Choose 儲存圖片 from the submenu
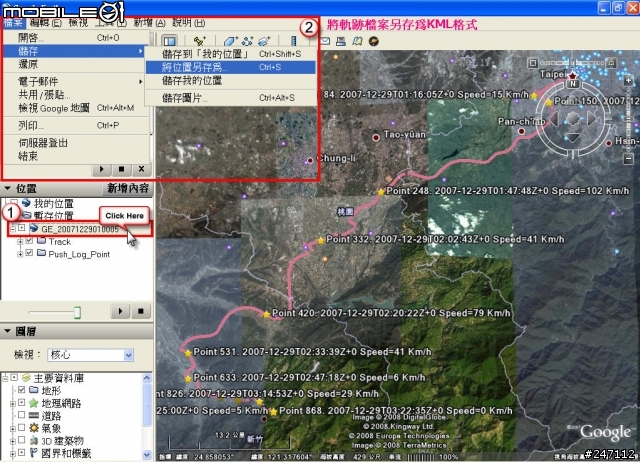 [x=231, y=98]
